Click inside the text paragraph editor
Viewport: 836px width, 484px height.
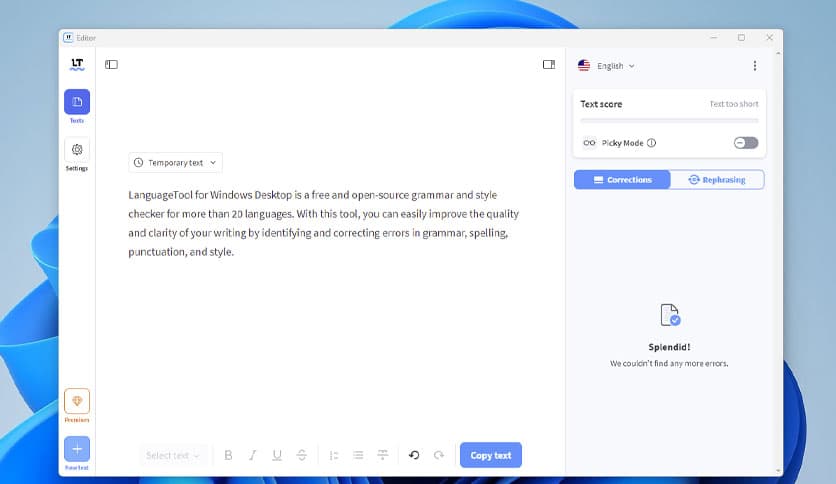click(x=323, y=223)
